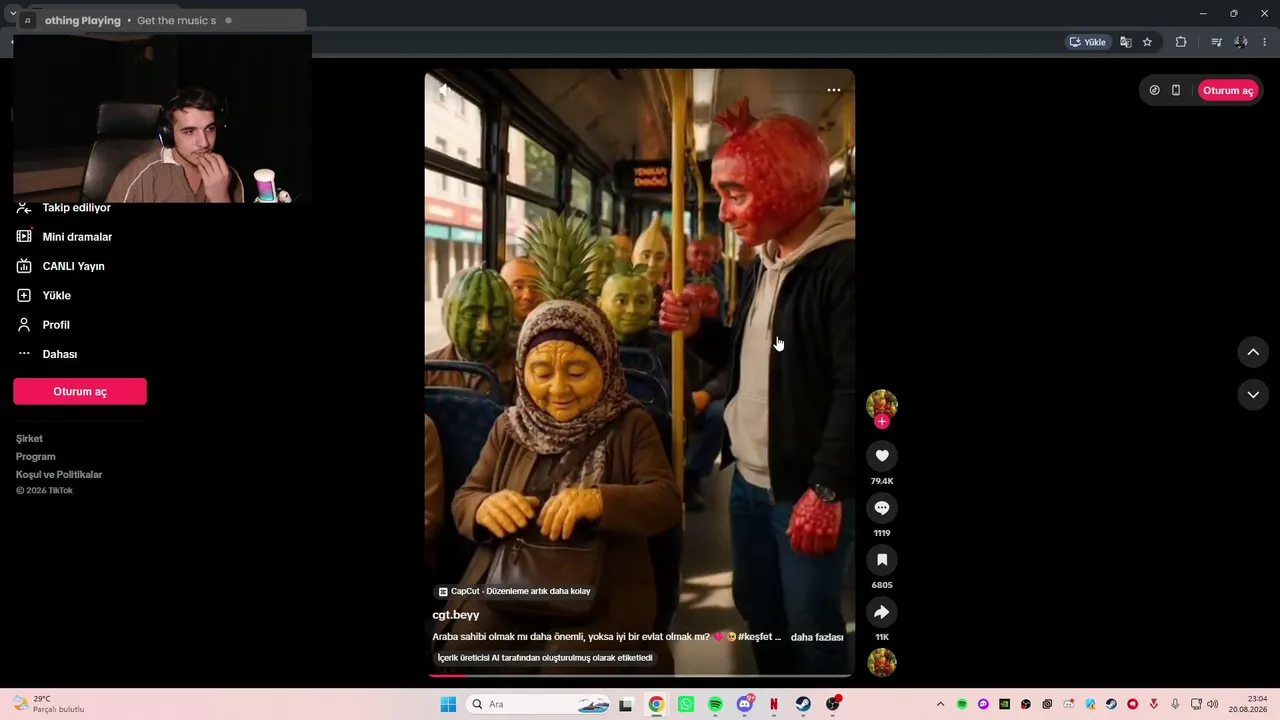Click the plus-square icon beside Yükle

coord(24,296)
